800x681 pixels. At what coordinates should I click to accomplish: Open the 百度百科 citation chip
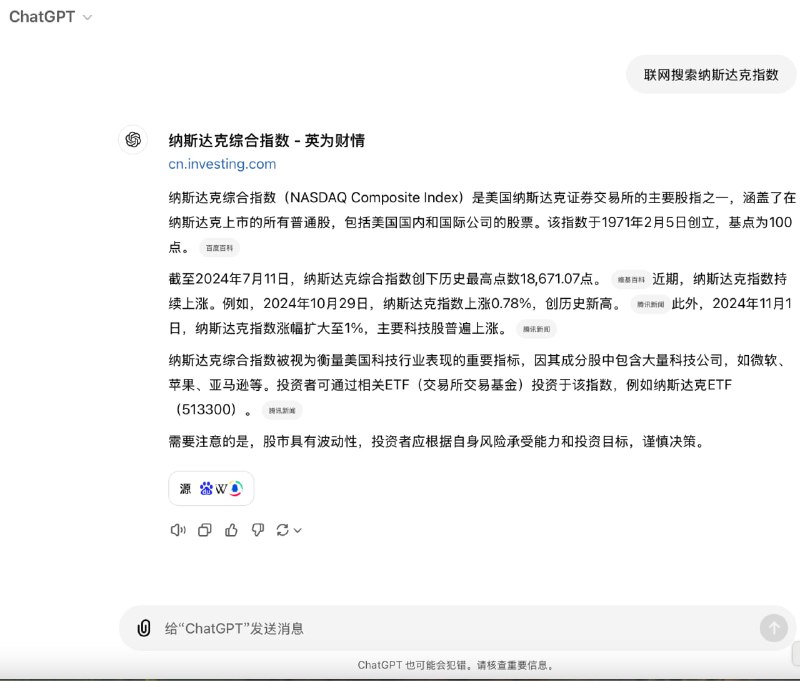click(x=219, y=248)
